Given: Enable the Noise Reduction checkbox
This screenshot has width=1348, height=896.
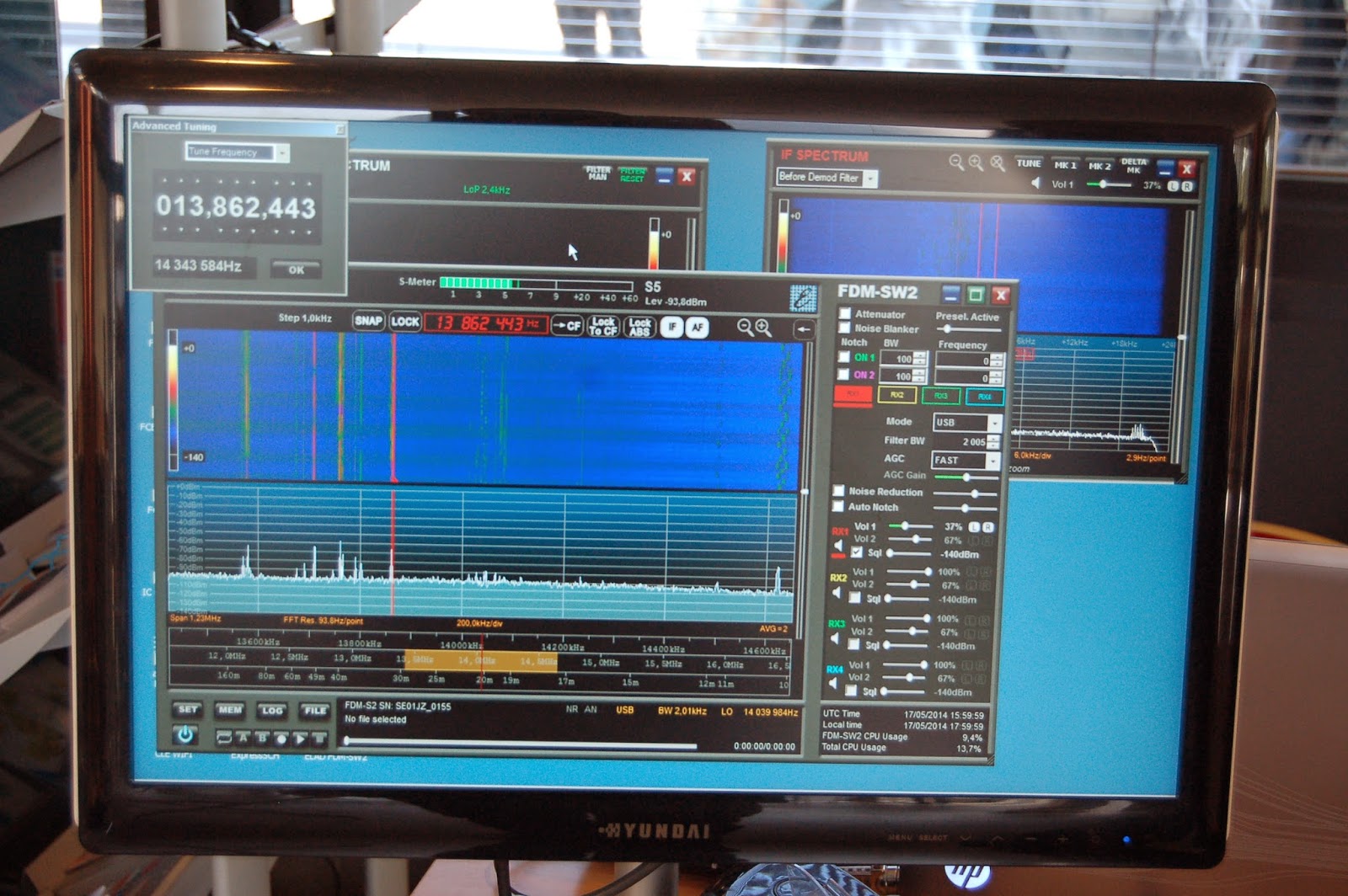Looking at the screenshot, I should (839, 490).
